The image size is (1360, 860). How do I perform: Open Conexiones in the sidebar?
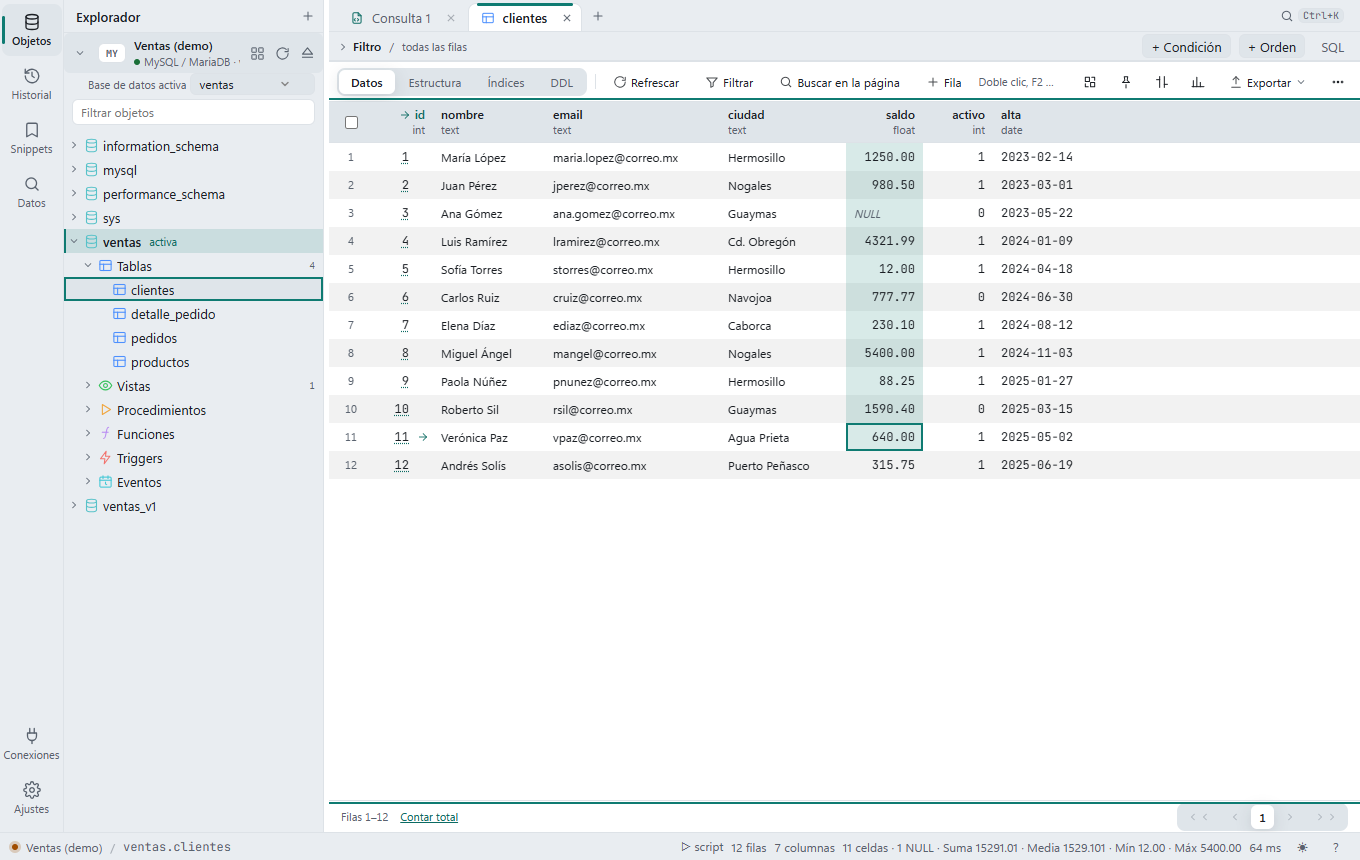(31, 744)
